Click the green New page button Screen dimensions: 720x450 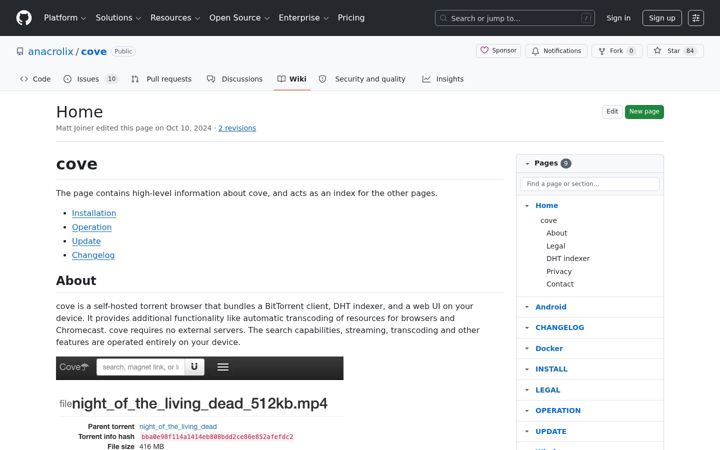[x=644, y=112]
